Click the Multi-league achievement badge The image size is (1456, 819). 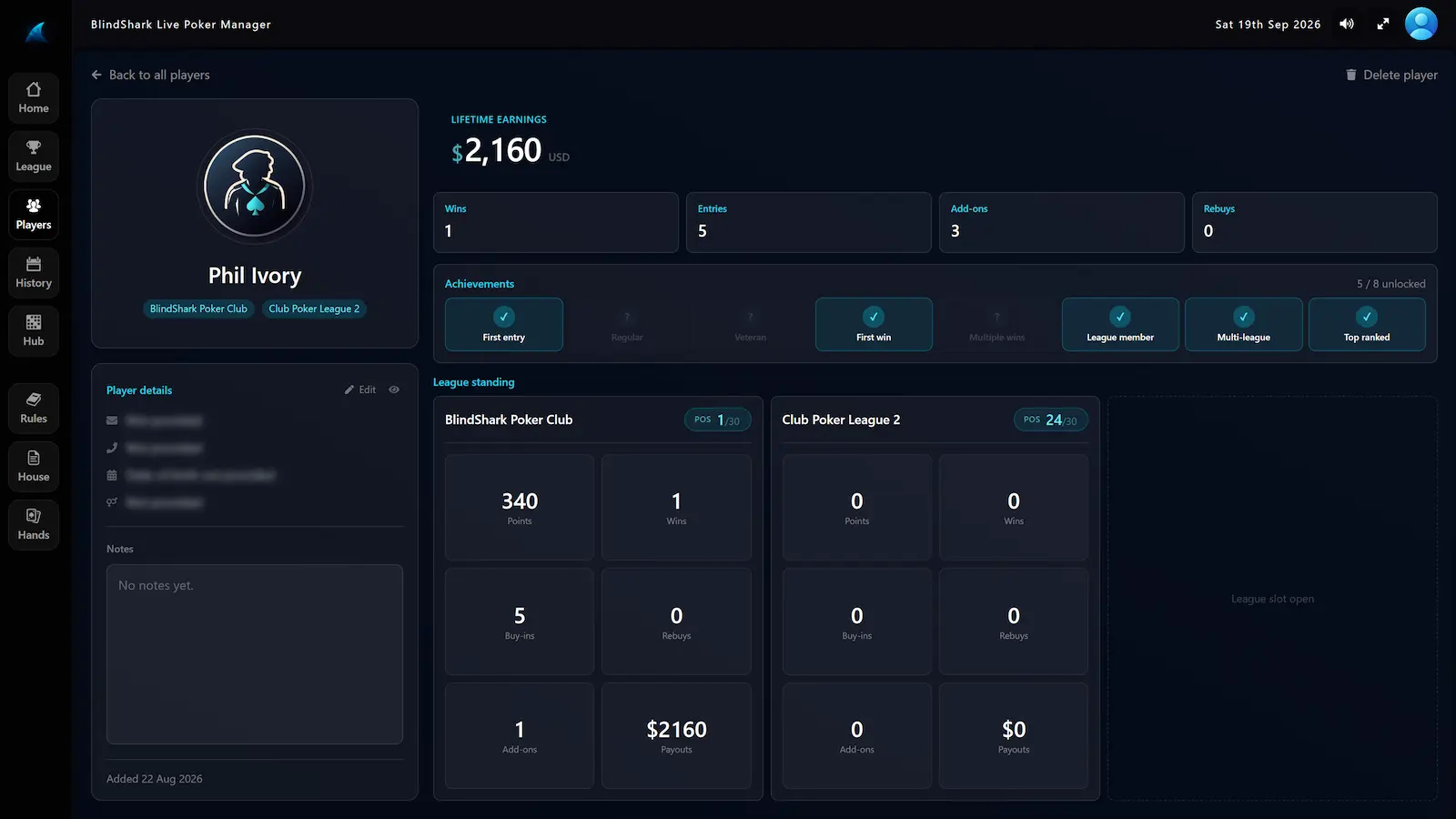[1244, 324]
